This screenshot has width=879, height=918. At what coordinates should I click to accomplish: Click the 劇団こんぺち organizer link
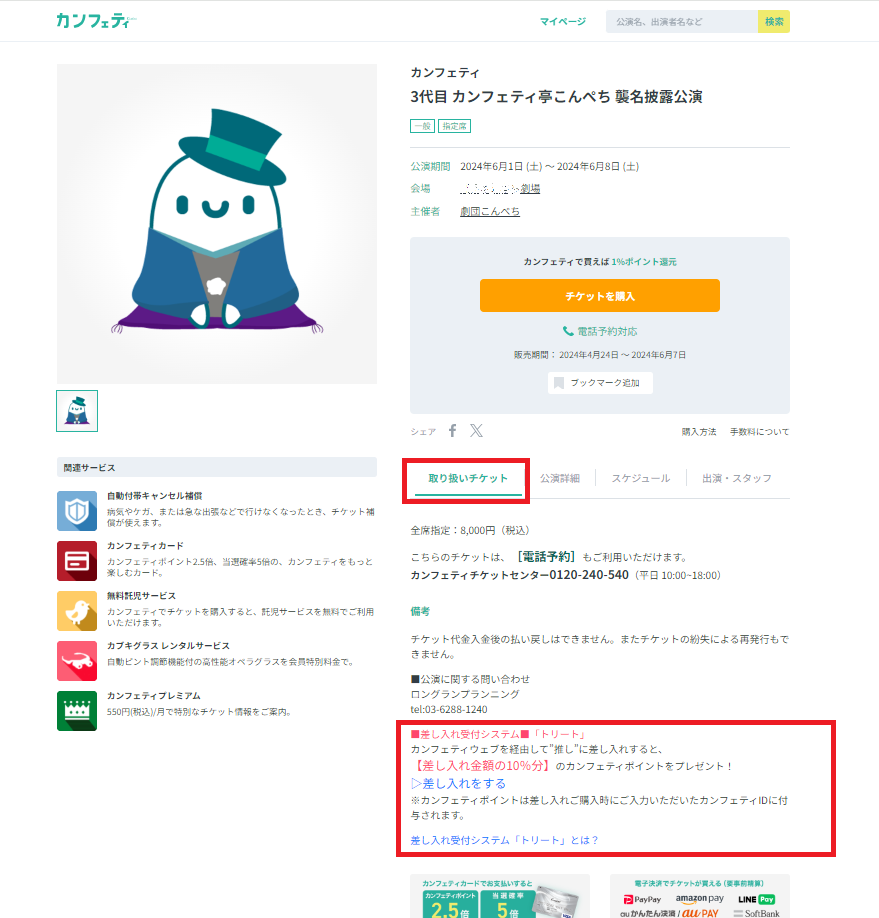[489, 211]
